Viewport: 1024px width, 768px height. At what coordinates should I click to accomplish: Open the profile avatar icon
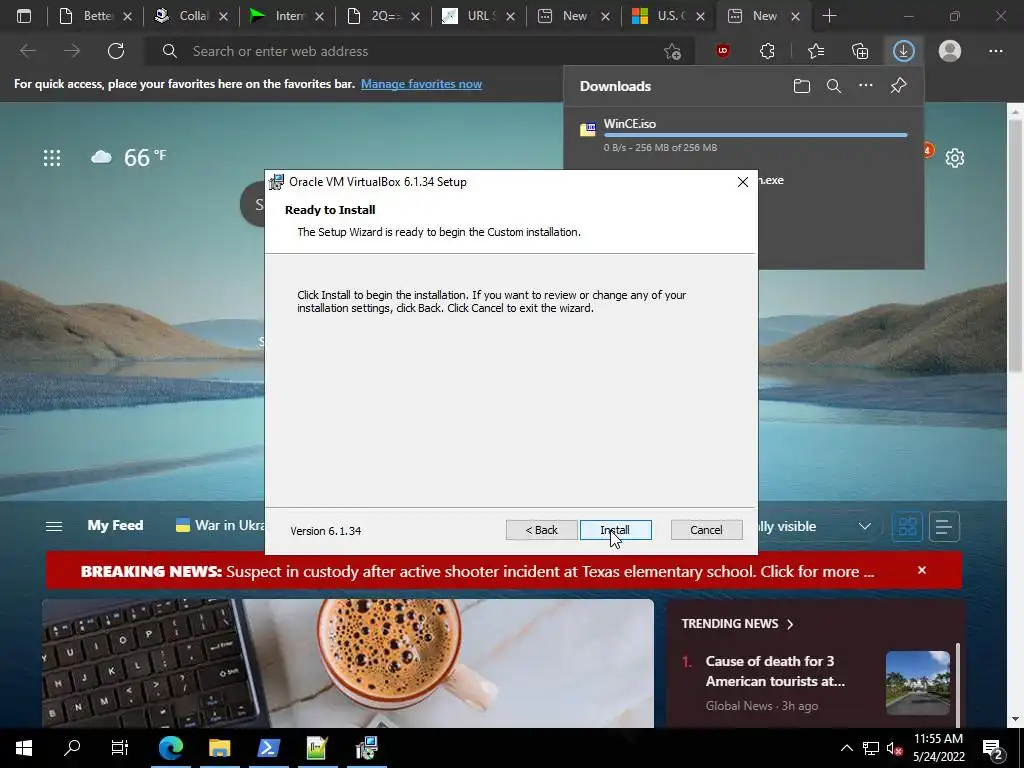click(x=950, y=51)
